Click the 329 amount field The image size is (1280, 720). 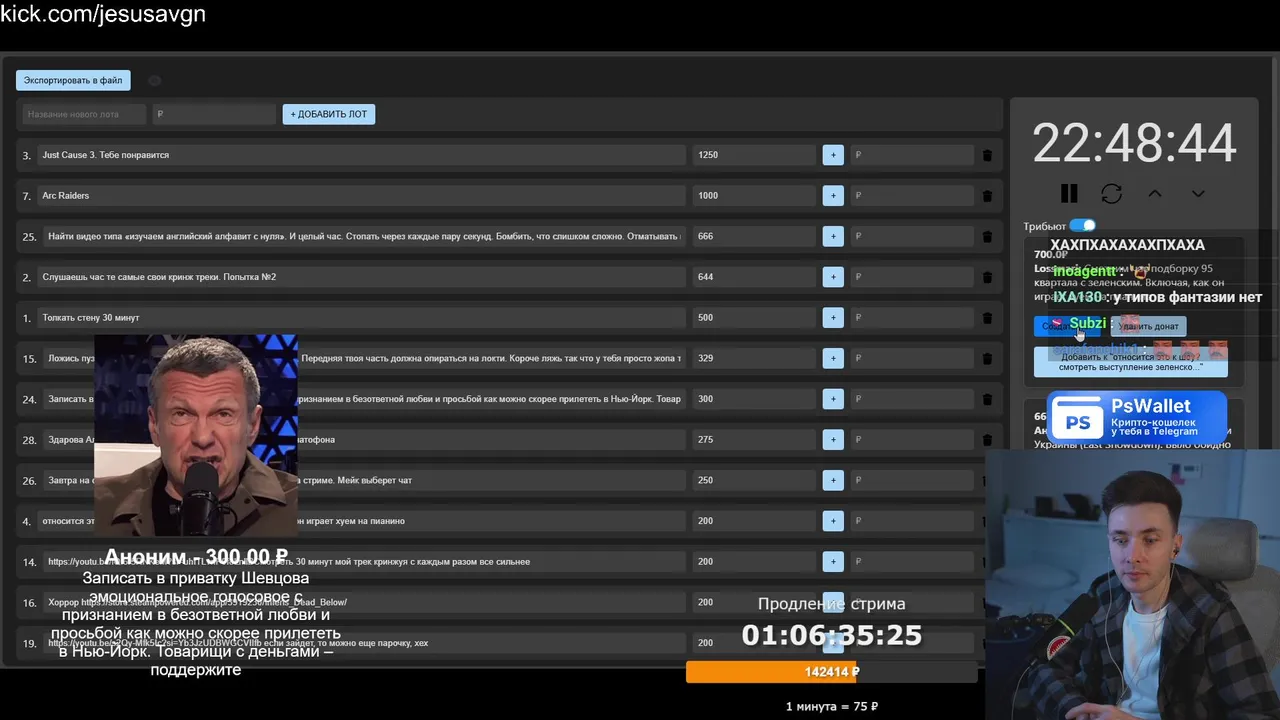754,358
